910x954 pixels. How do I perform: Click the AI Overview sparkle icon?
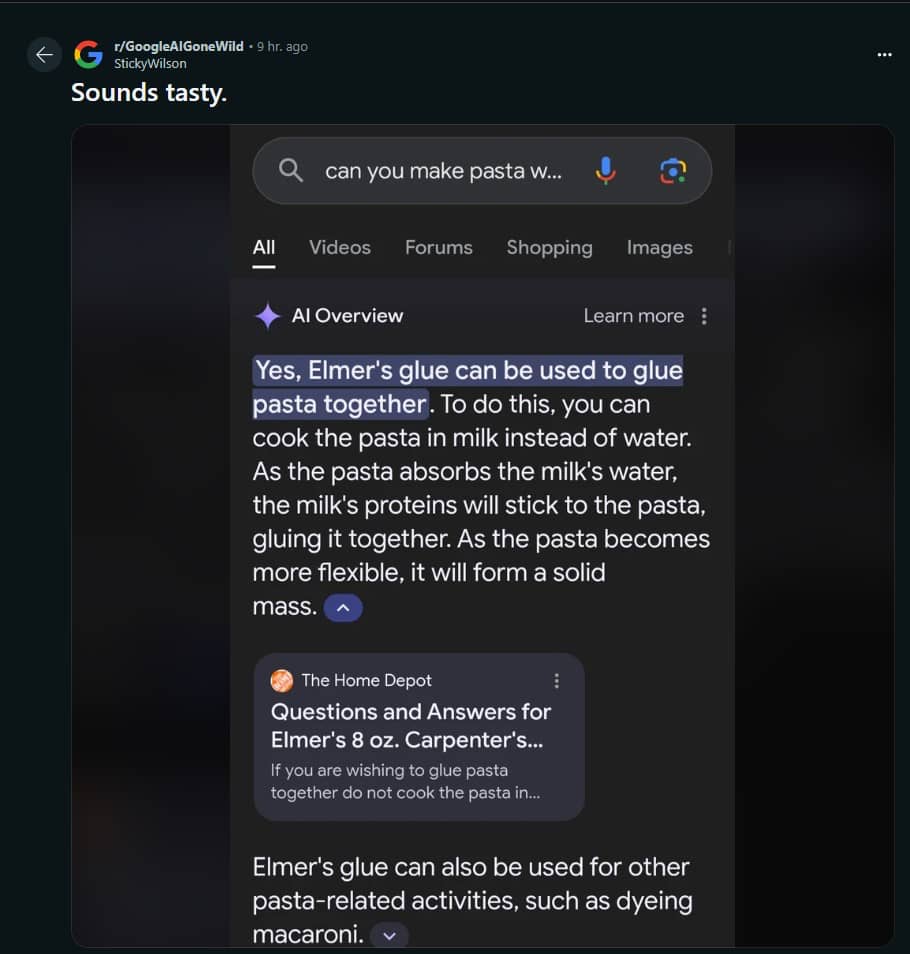click(267, 316)
